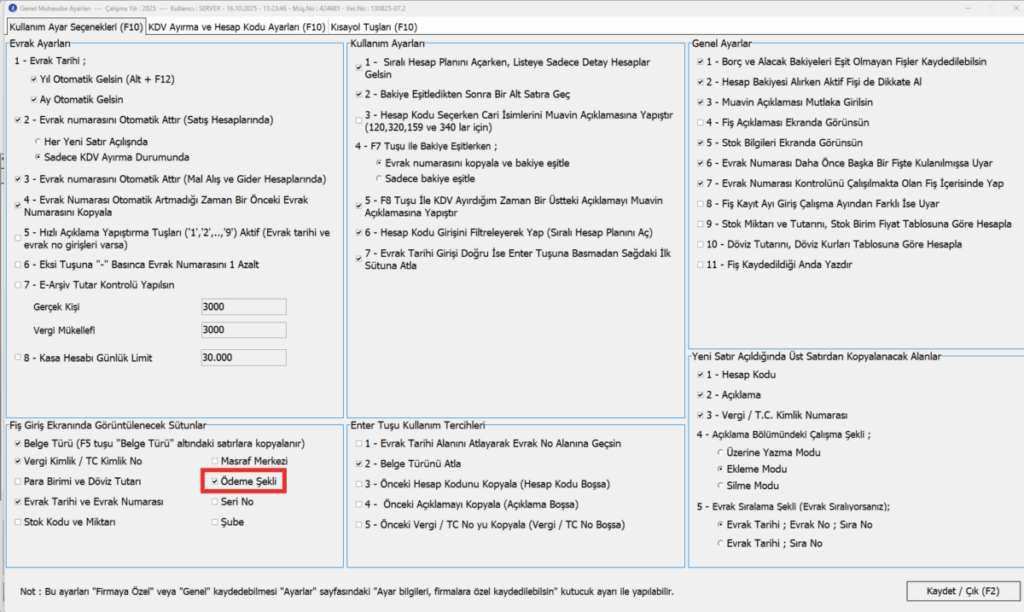Toggle Evrak Tarihi ve Evrak Numarası checkbox
The width and height of the screenshot is (1024, 612).
(18, 502)
